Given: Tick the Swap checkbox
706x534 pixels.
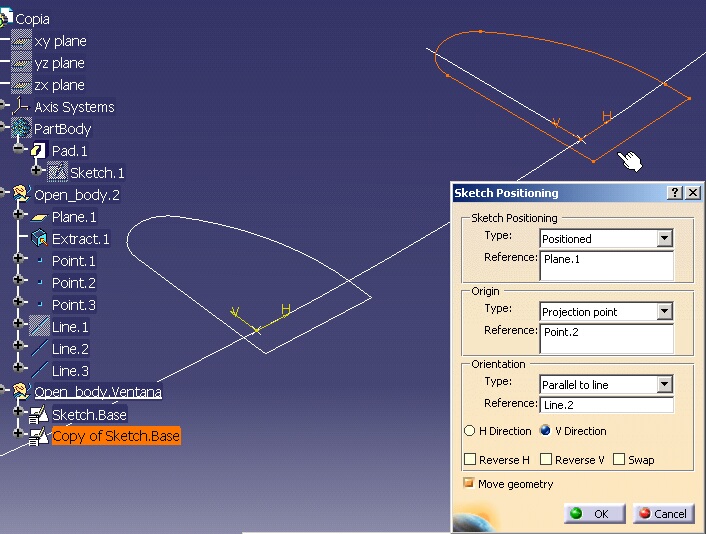Looking at the screenshot, I should click(x=620, y=460).
